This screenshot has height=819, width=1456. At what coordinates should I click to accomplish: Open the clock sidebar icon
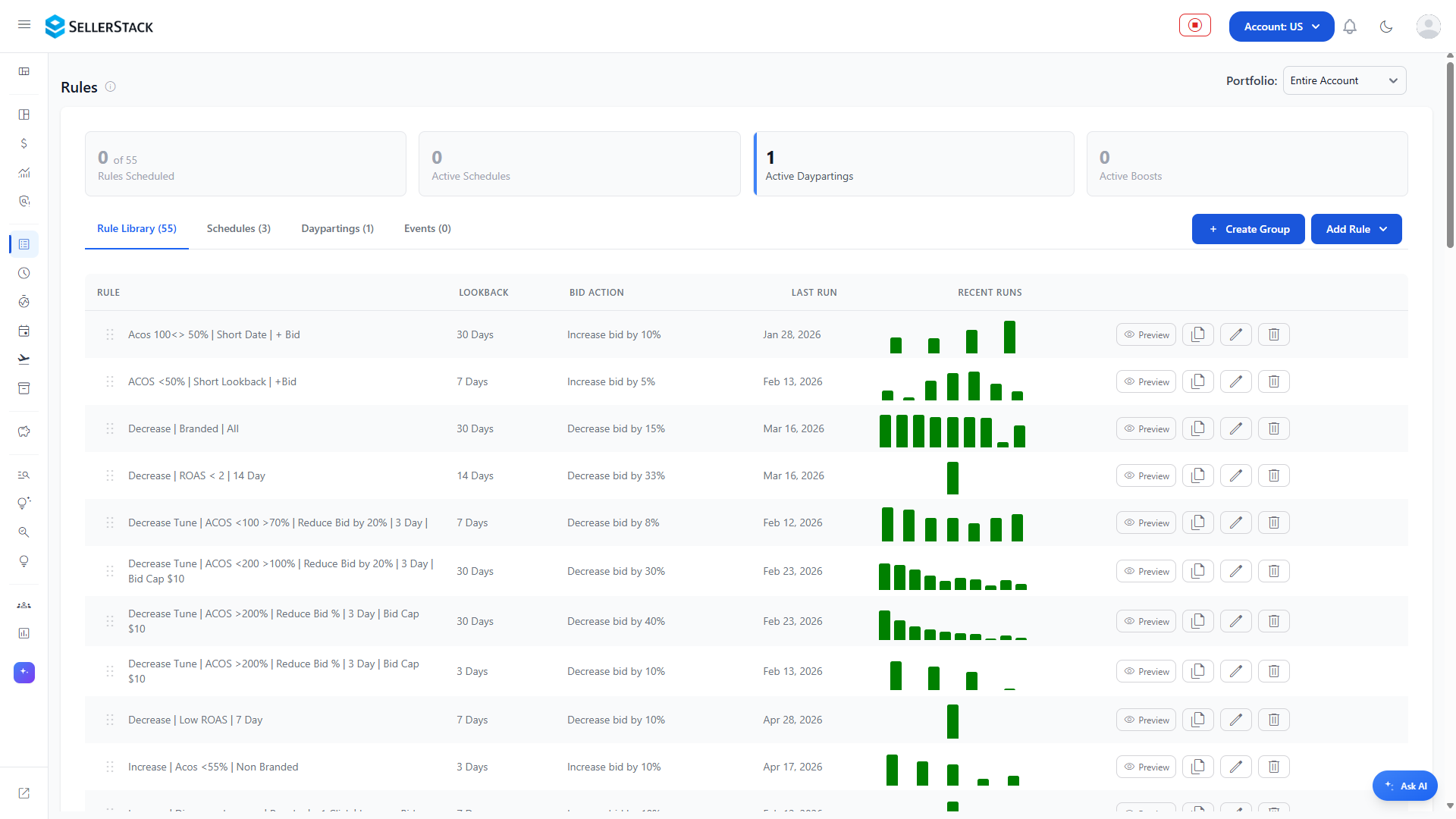pos(24,273)
